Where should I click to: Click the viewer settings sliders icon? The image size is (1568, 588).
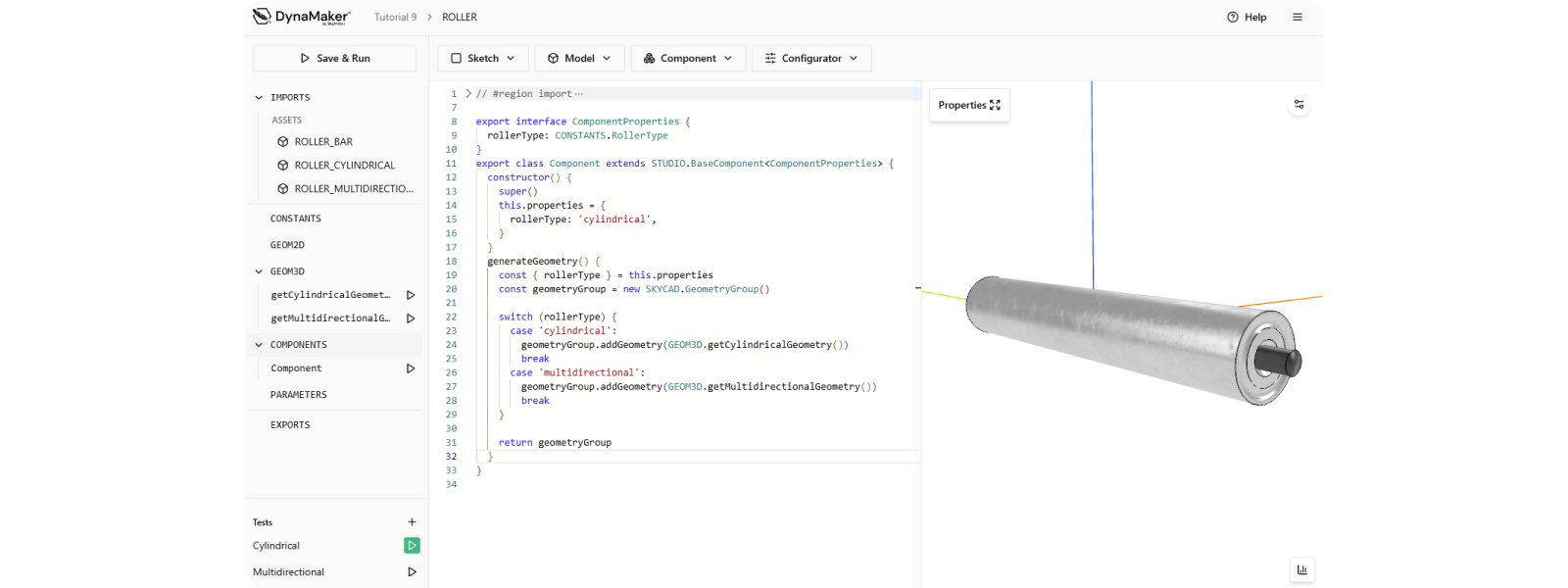(1298, 104)
